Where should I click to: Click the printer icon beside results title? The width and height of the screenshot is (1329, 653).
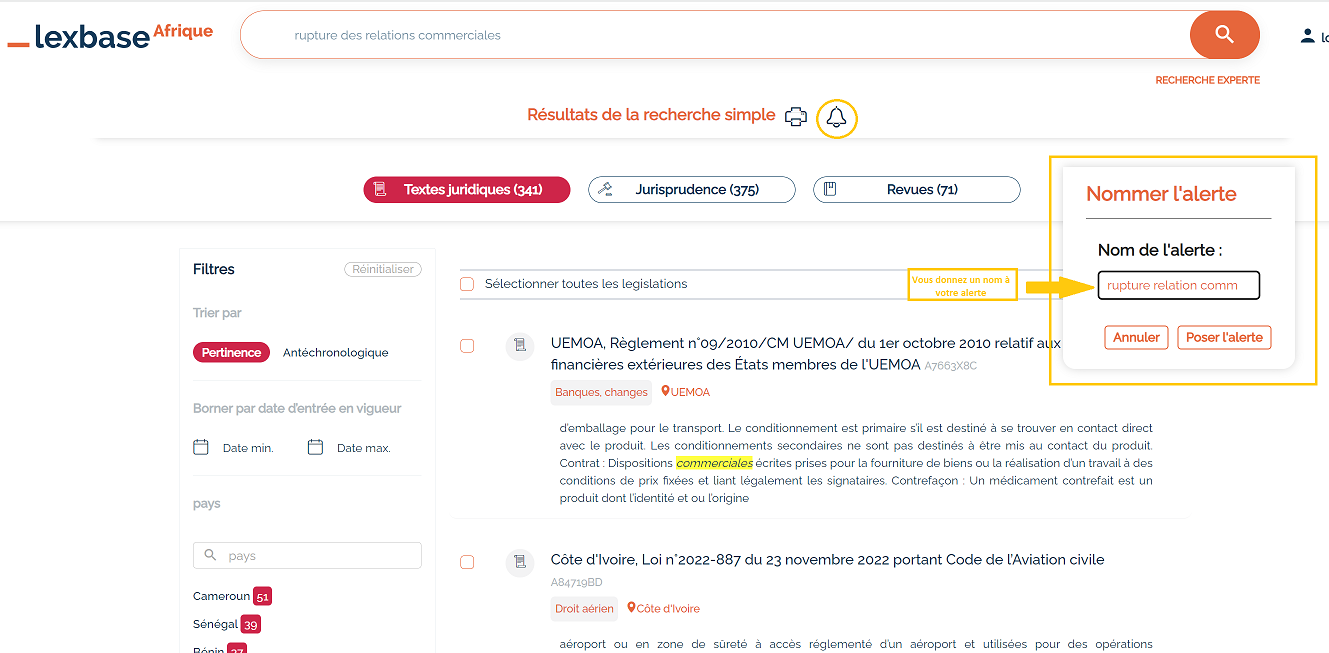(x=796, y=117)
